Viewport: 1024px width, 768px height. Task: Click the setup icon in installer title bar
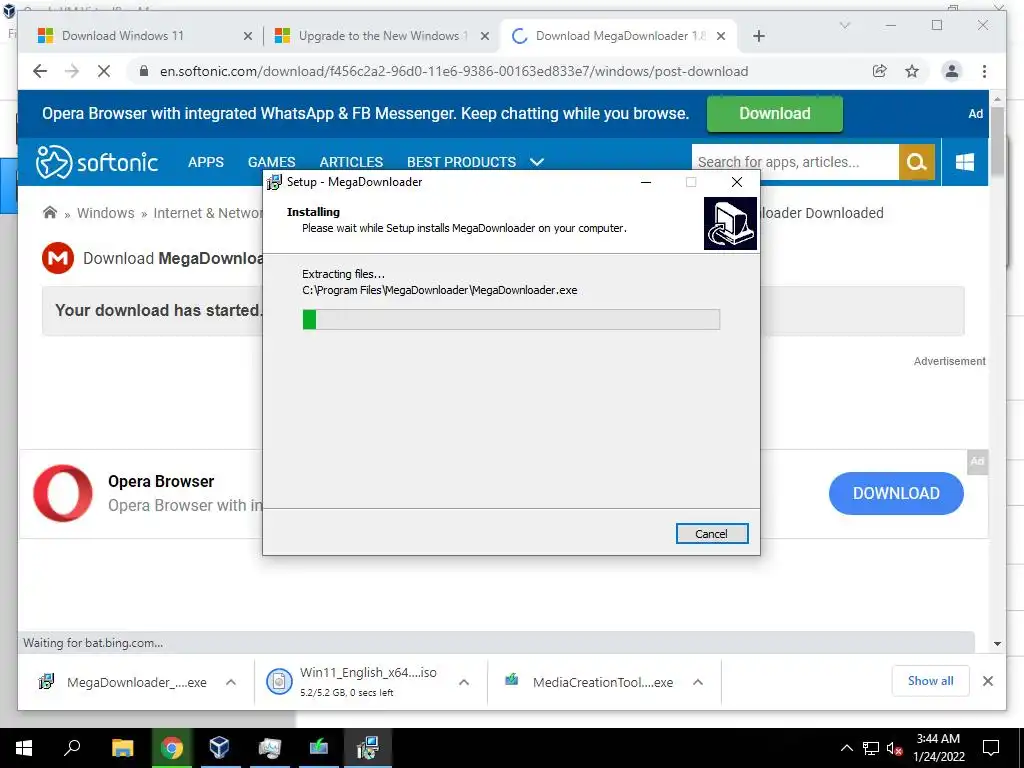tap(274, 182)
